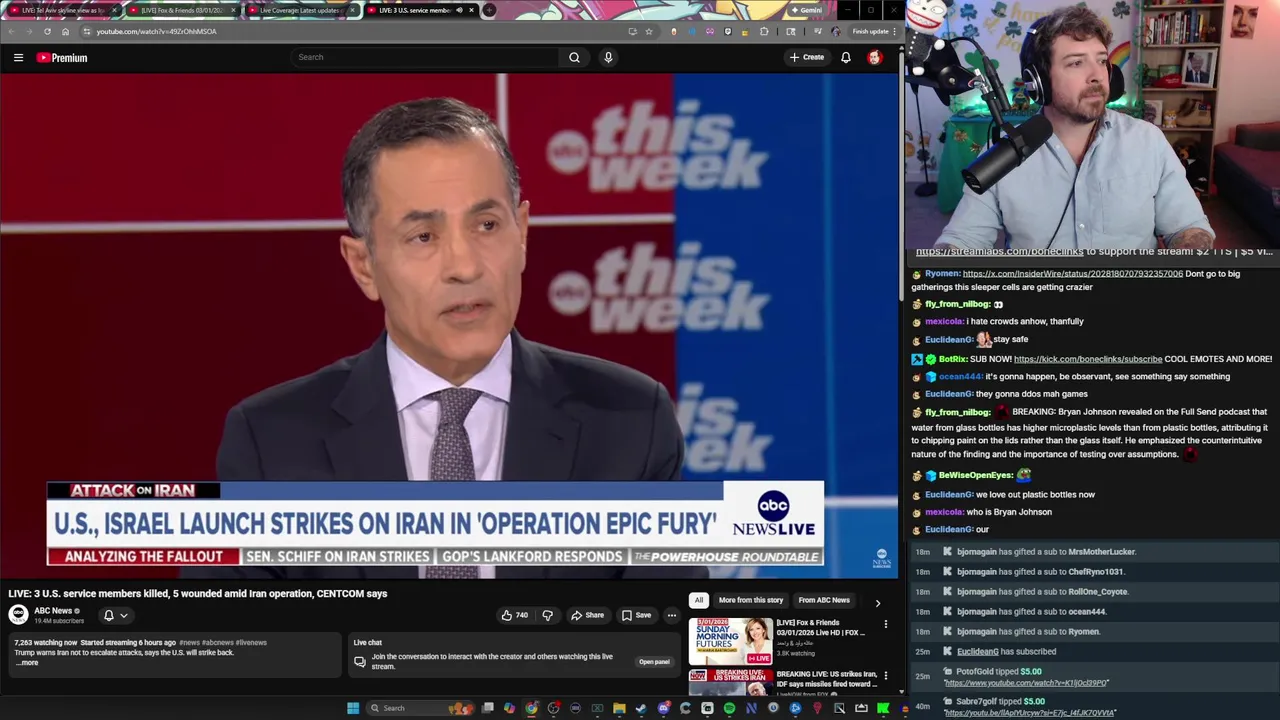Go to YouTube Premium home logo
This screenshot has width=1280, height=720.
62,58
